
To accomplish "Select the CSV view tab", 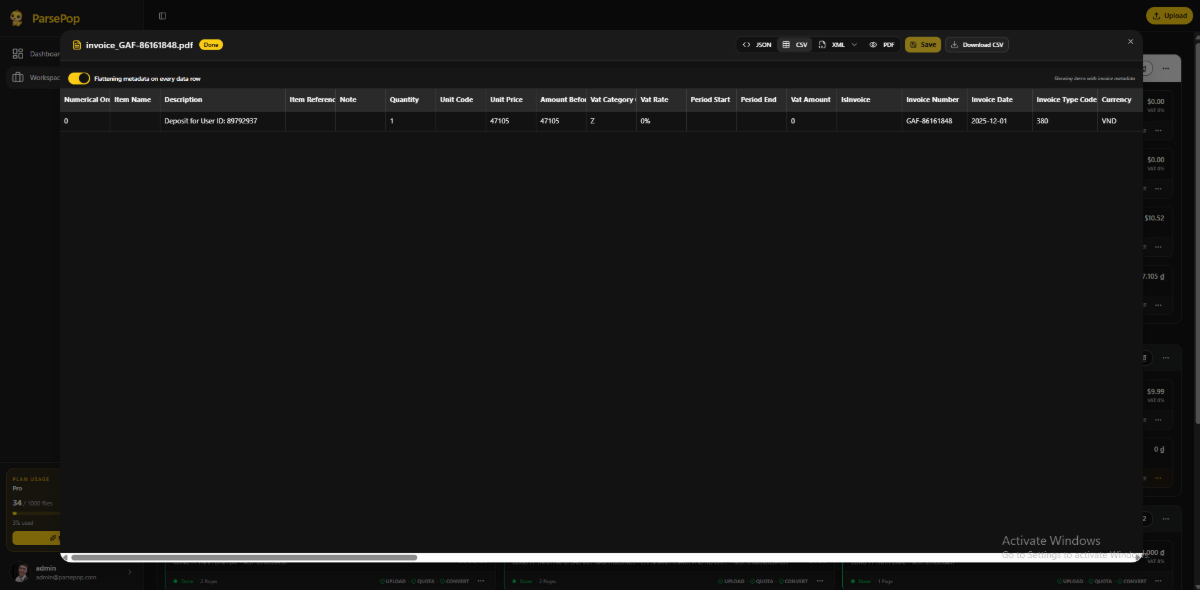I will 795,45.
